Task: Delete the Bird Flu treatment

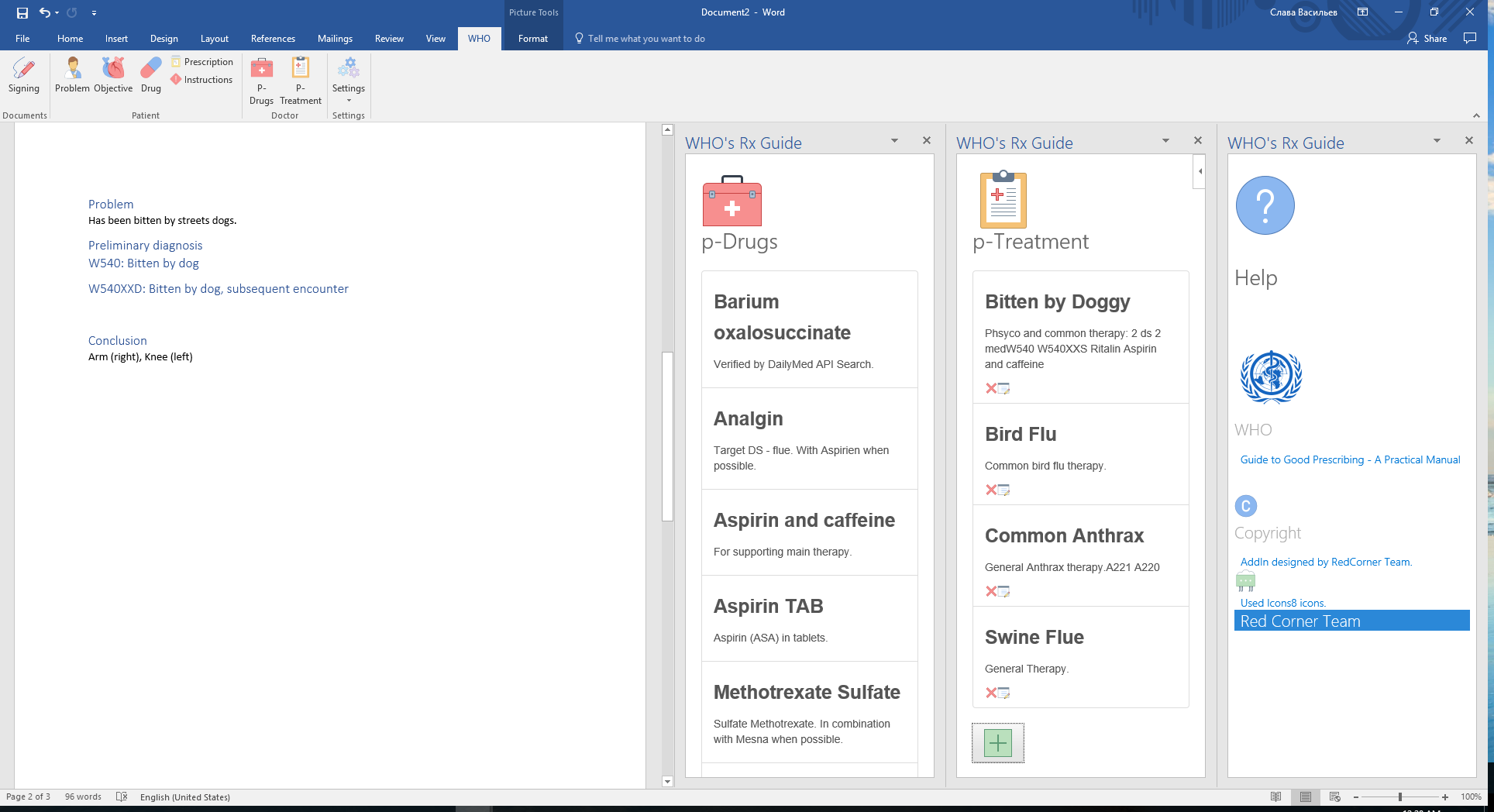Action: pyautogui.click(x=991, y=490)
